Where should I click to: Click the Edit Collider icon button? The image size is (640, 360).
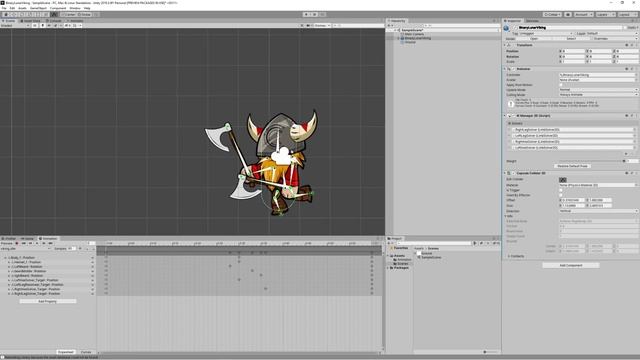click(x=563, y=180)
